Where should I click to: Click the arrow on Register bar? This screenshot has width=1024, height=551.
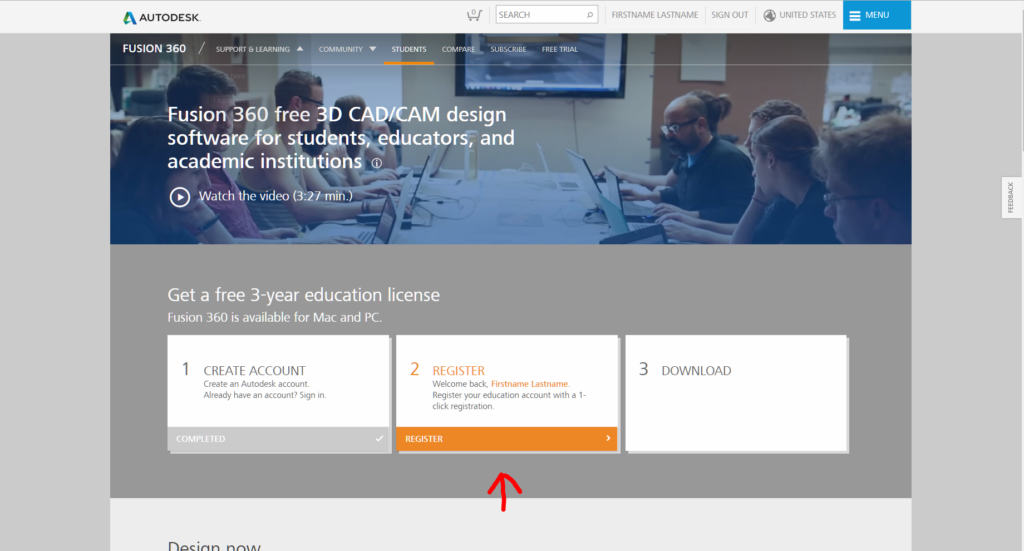[x=607, y=439]
